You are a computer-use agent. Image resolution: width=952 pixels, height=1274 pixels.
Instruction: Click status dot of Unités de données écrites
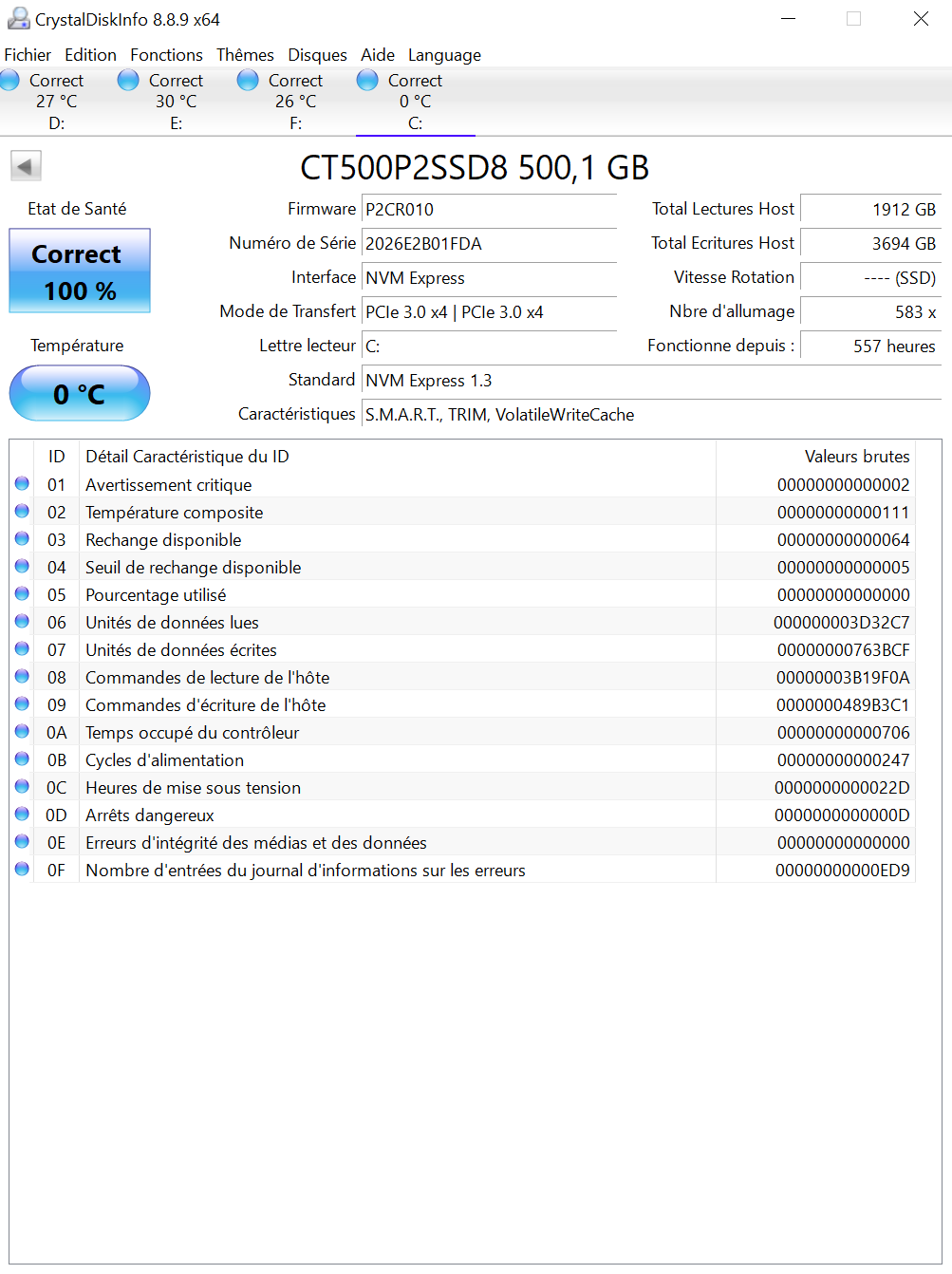click(22, 648)
